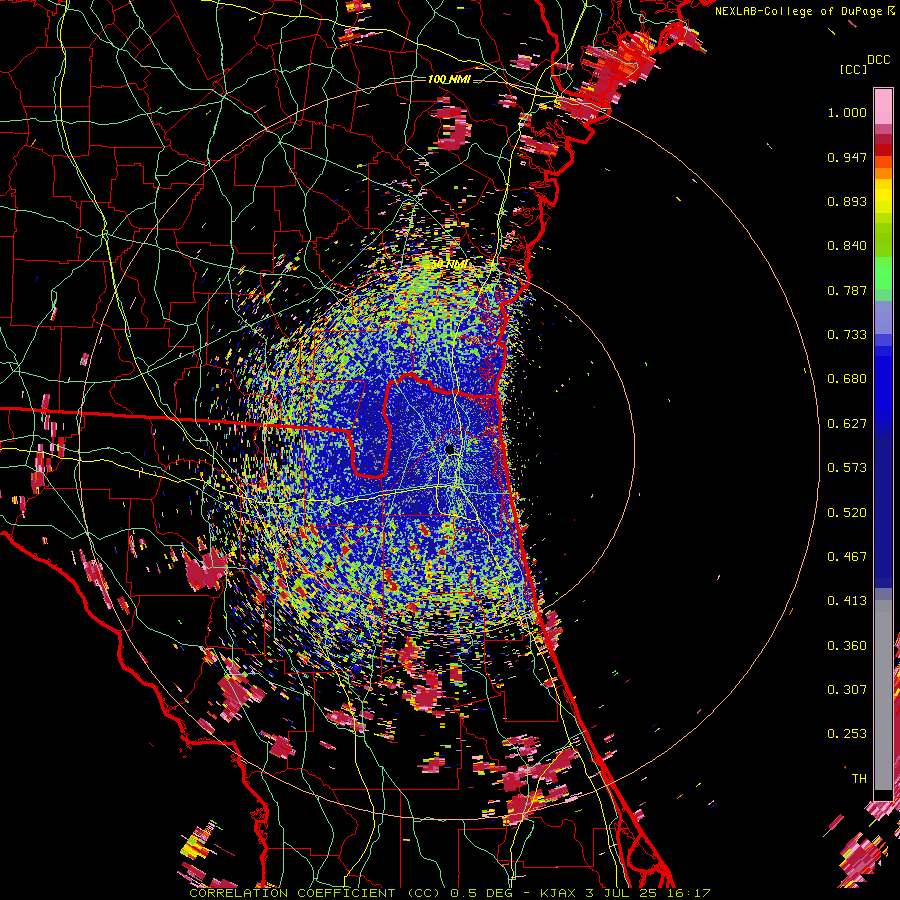Screen dimensions: 900x900
Task: Click the 0.733 scale value
Action: point(847,335)
